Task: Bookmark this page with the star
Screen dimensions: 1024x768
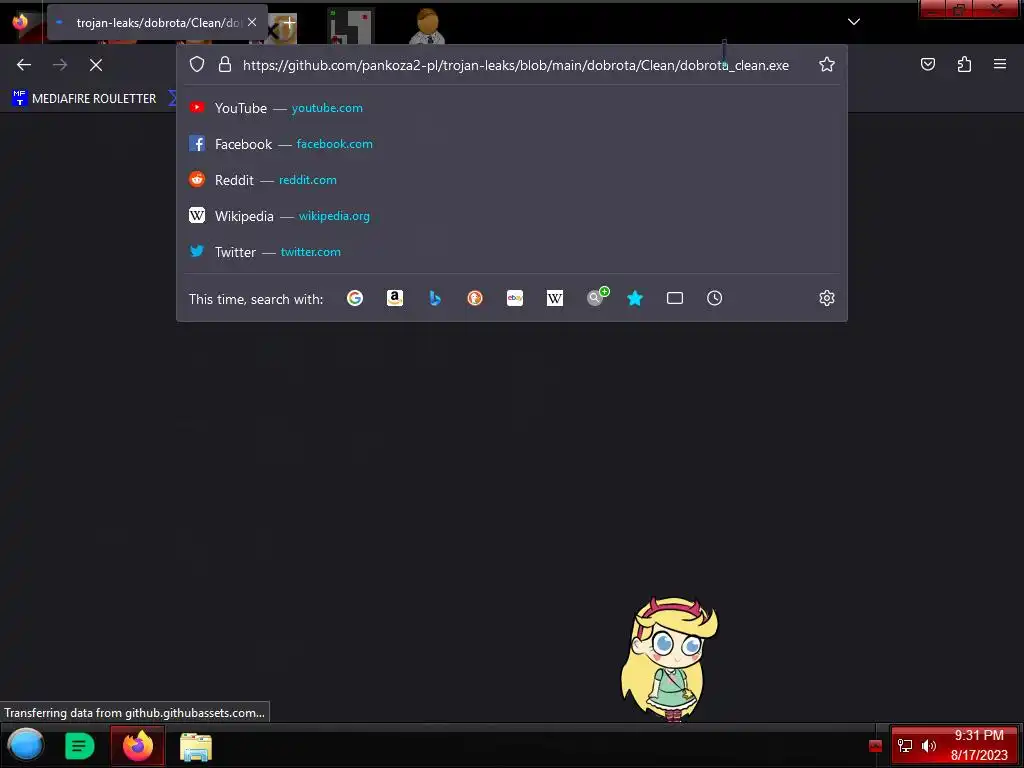Action: 827,64
